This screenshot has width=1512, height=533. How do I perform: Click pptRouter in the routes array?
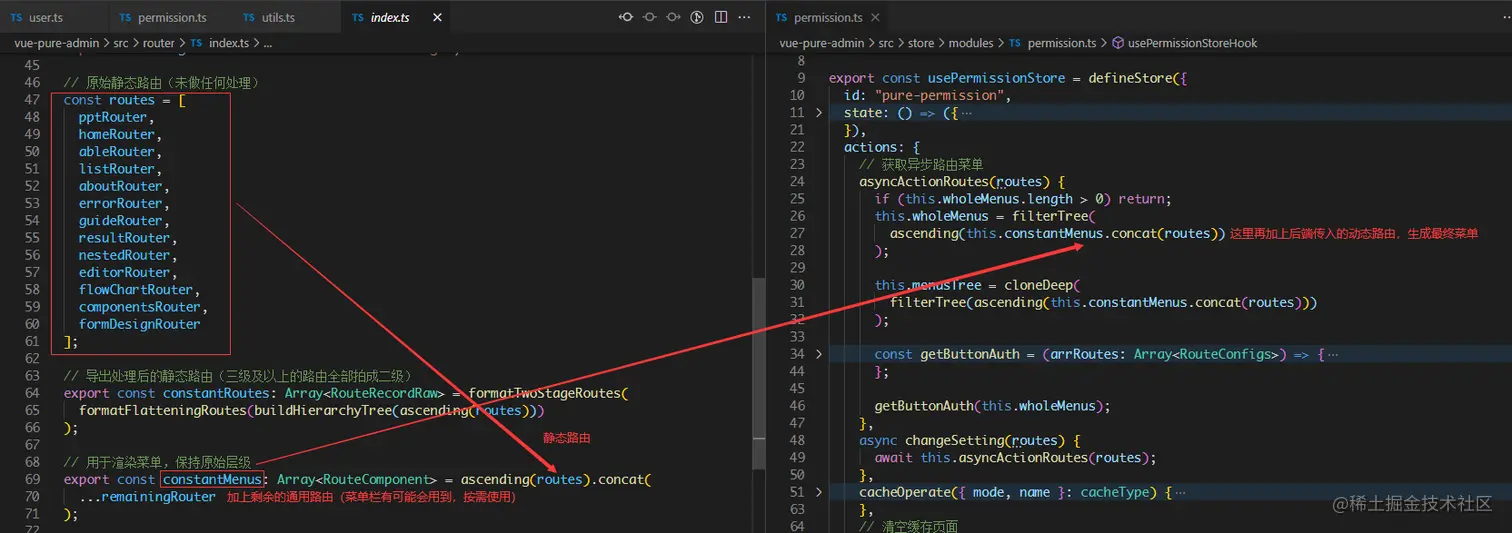pyautogui.click(x=112, y=117)
